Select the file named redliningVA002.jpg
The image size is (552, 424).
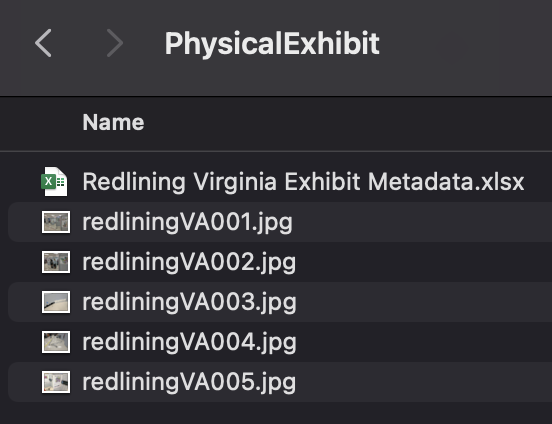189,263
